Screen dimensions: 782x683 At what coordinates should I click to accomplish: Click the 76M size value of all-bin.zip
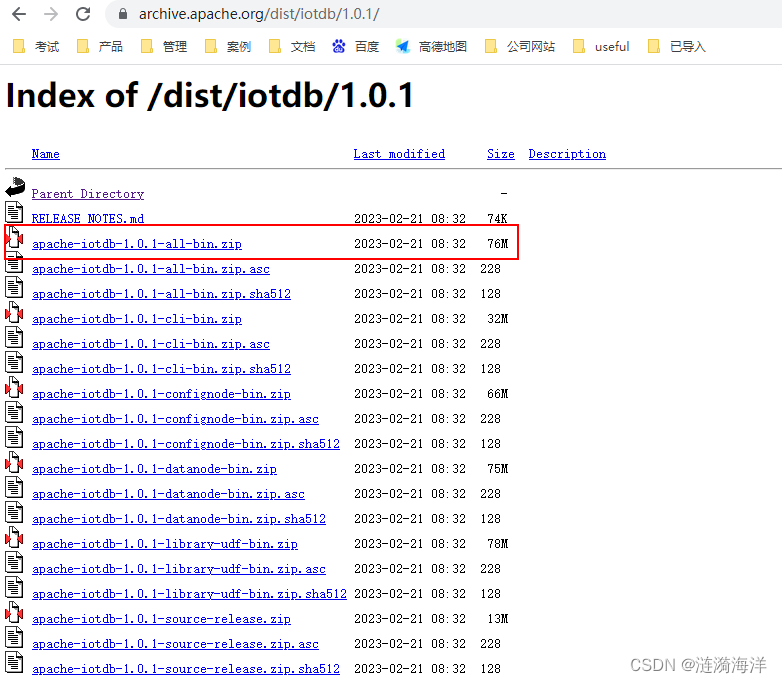click(497, 244)
